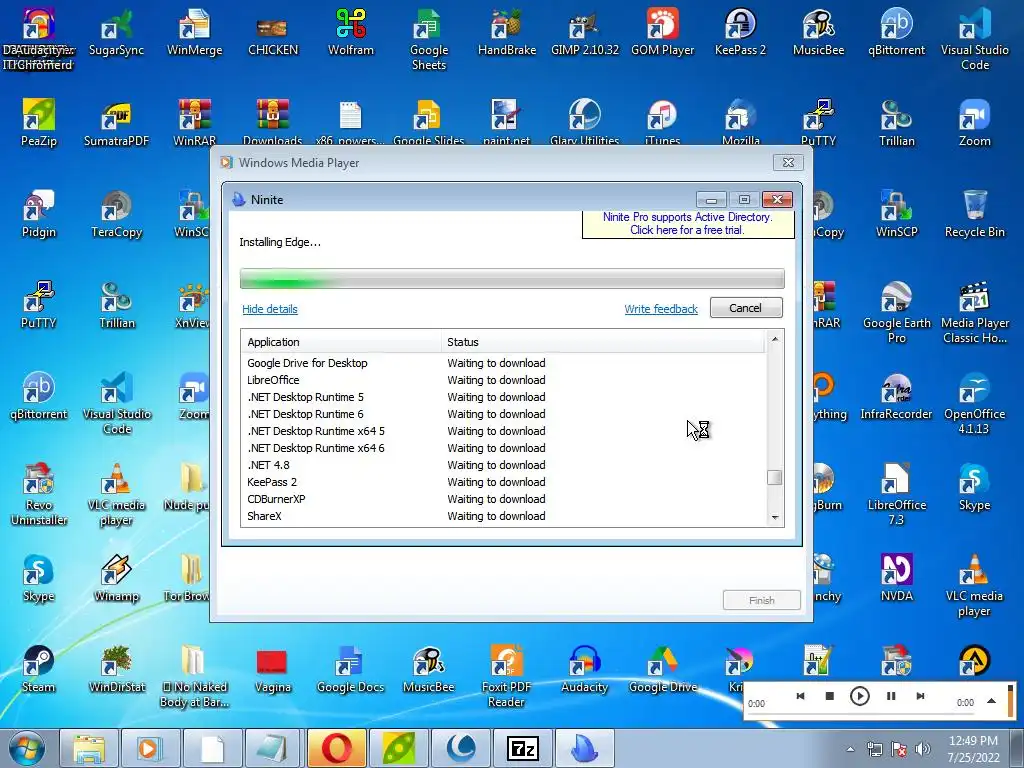Viewport: 1024px width, 768px height.
Task: Open the Steam desktop shortcut
Action: click(39, 669)
